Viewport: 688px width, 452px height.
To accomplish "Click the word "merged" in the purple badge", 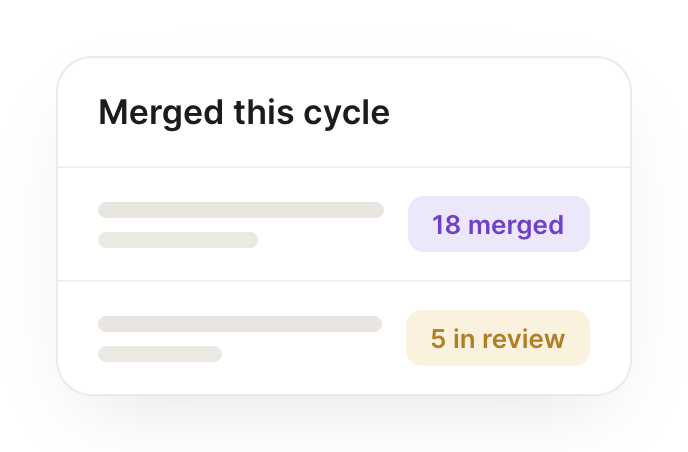I will coord(516,226).
